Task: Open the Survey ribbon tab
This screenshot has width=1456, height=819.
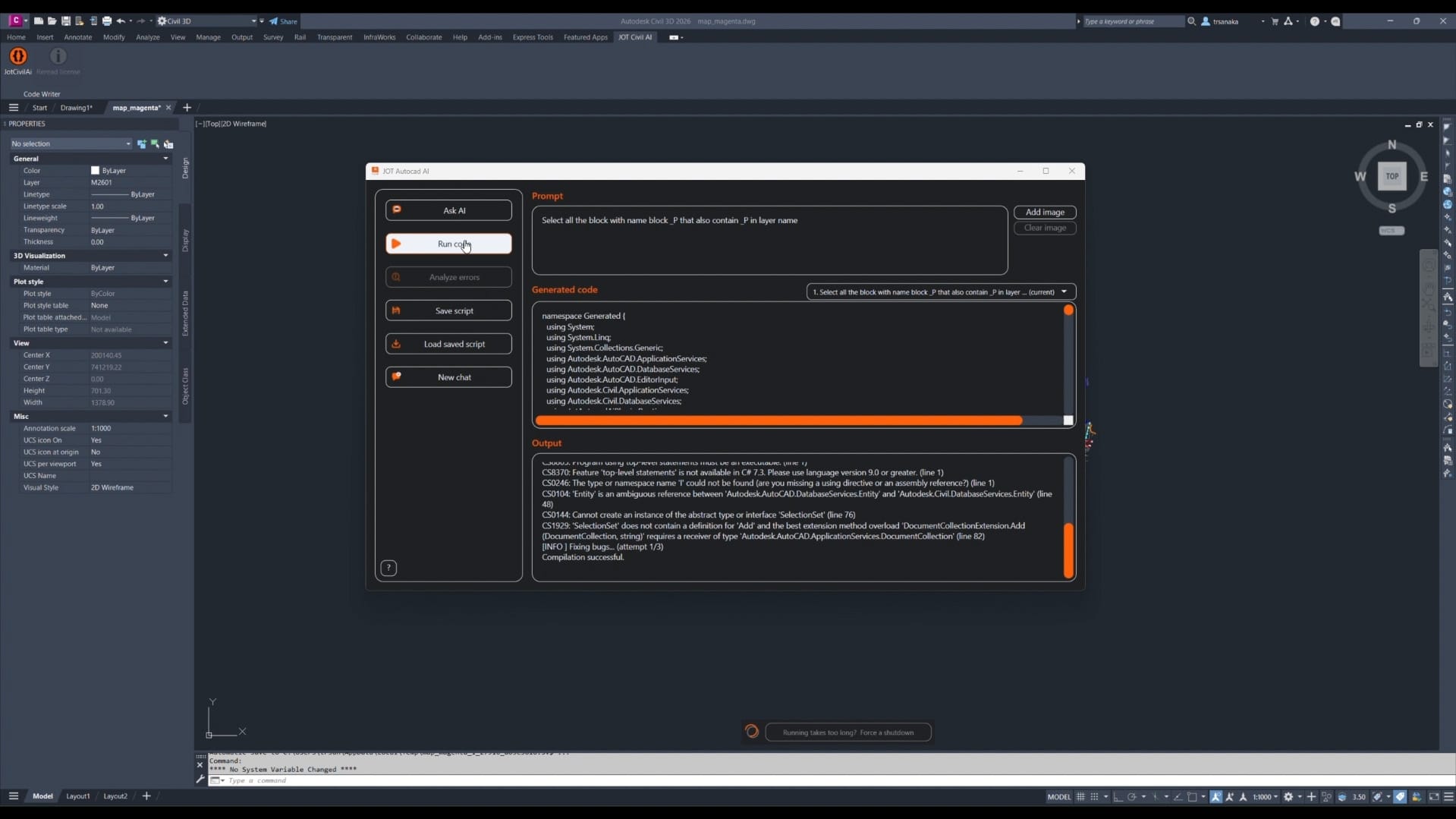Action: [x=272, y=37]
